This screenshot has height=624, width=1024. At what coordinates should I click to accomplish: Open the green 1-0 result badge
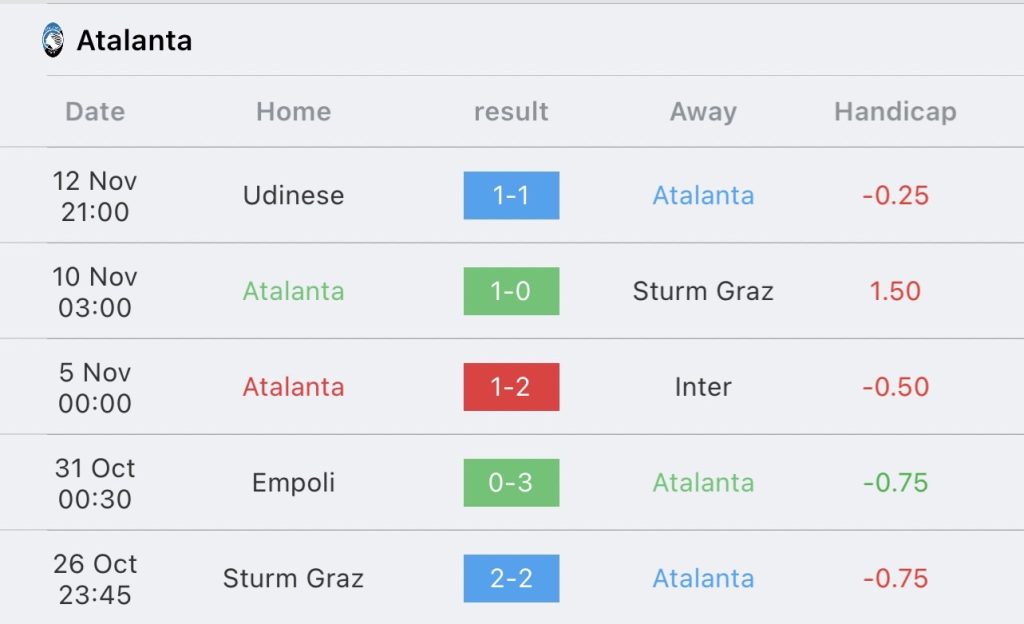(x=511, y=291)
